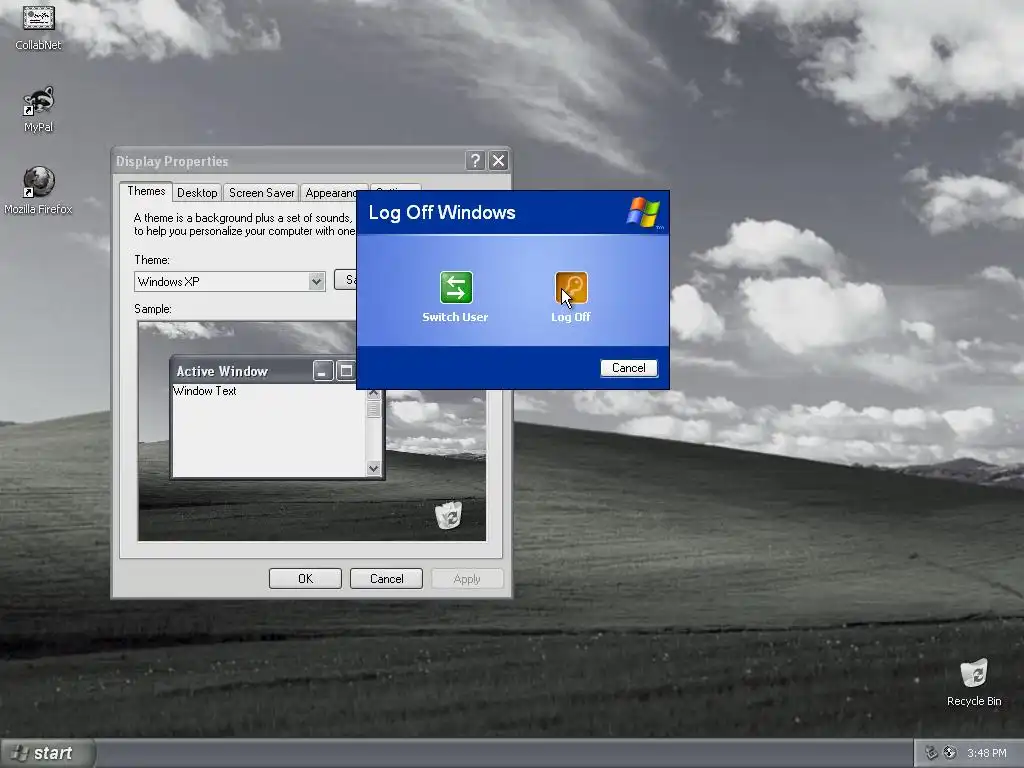Click the Switch User green arrows icon
This screenshot has width=1024, height=768.
[x=456, y=287]
